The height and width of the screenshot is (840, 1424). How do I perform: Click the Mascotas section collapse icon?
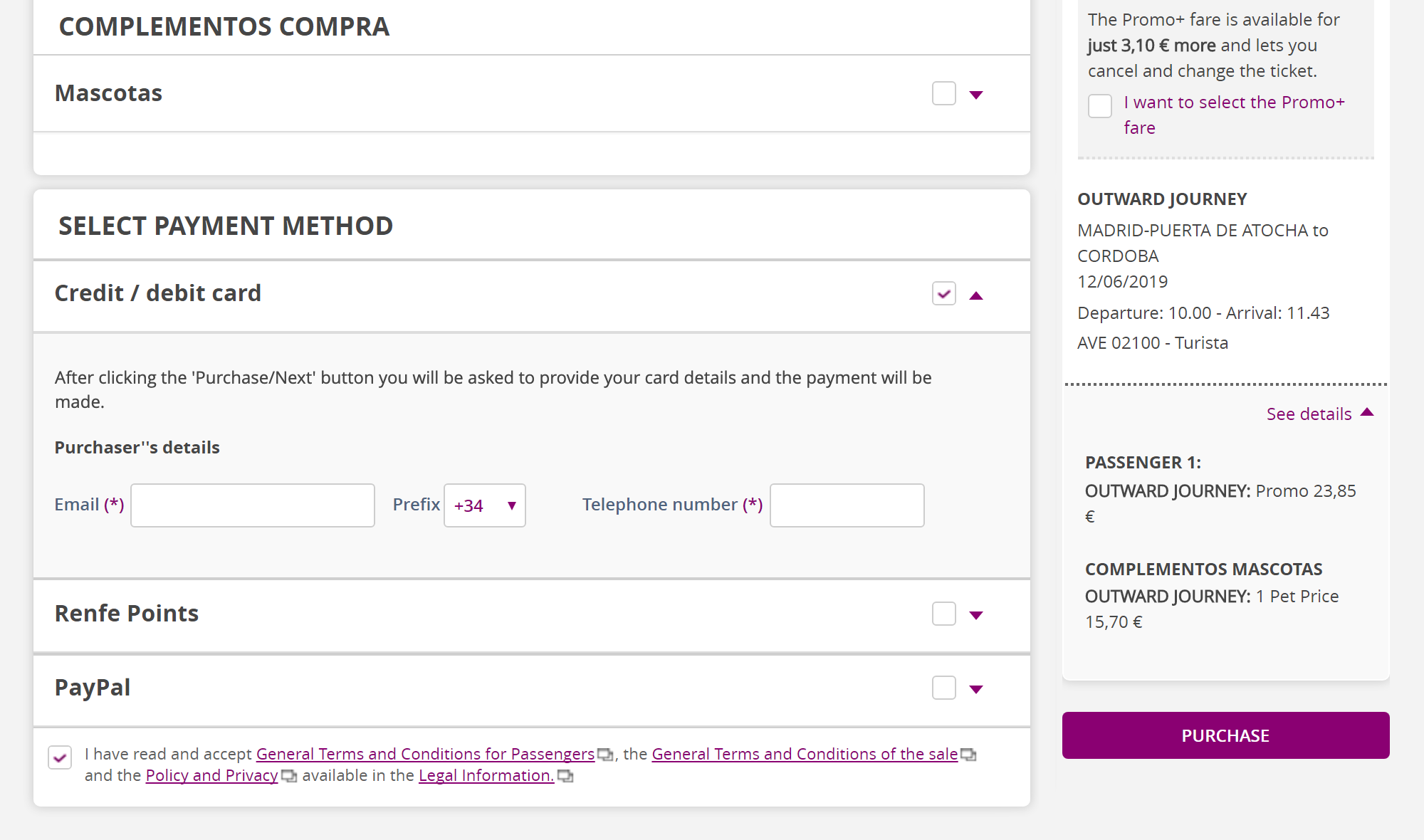976,91
